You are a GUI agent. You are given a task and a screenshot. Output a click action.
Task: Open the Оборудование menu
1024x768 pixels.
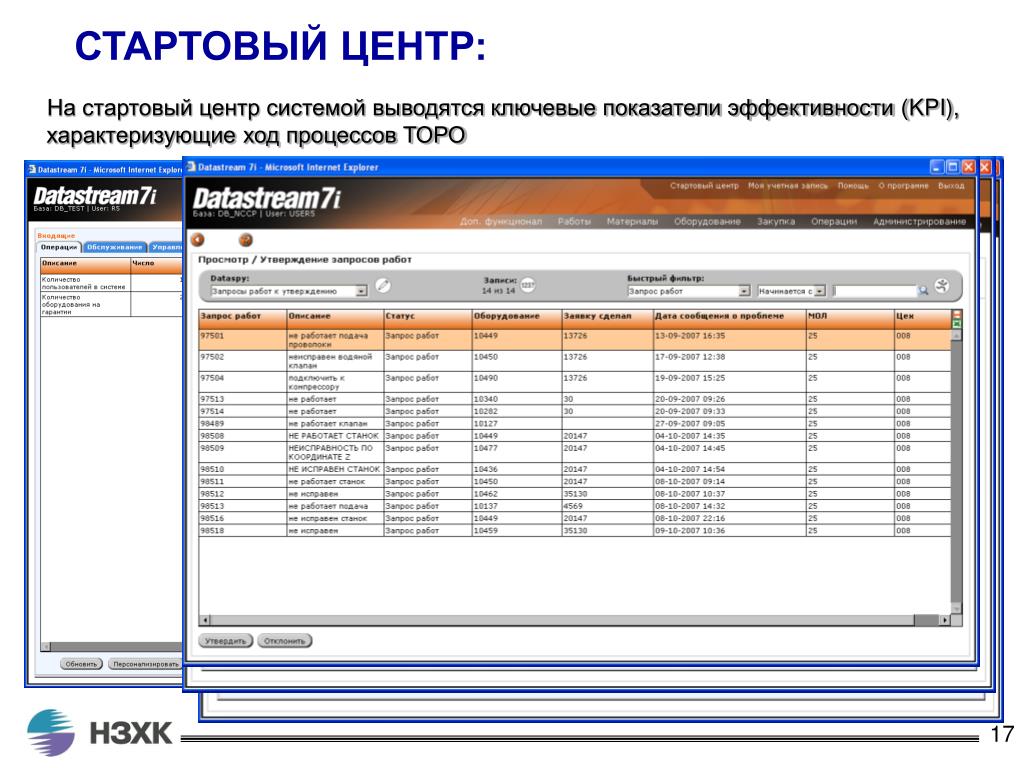tap(707, 222)
